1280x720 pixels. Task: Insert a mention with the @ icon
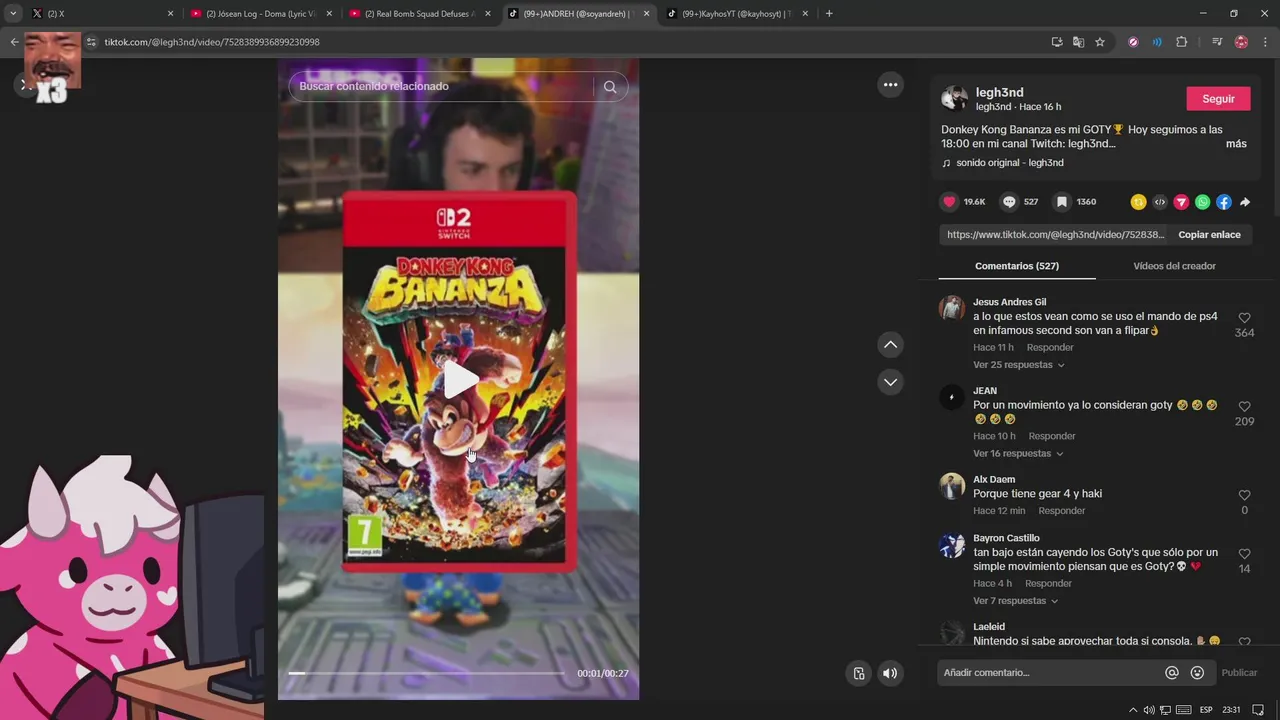pos(1172,673)
